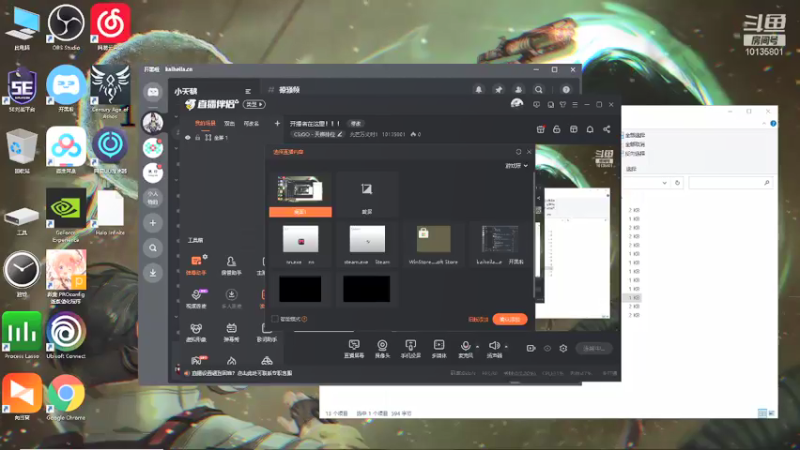Click the help question icon in Kaiheila header
800x450 pixels.
tap(566, 89)
